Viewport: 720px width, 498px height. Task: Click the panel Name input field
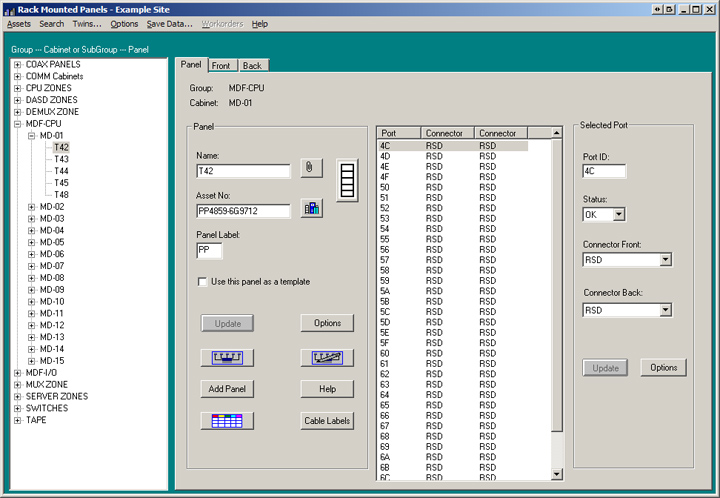pos(243,171)
